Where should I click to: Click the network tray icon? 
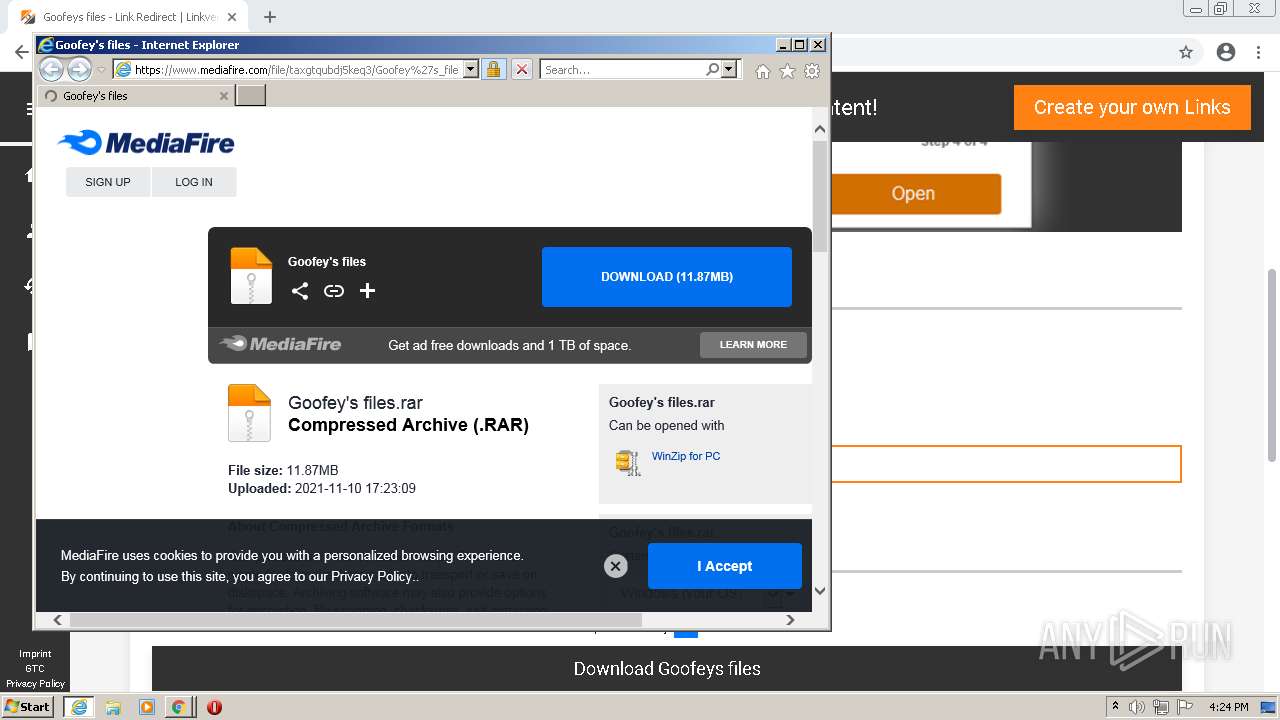pos(1161,707)
